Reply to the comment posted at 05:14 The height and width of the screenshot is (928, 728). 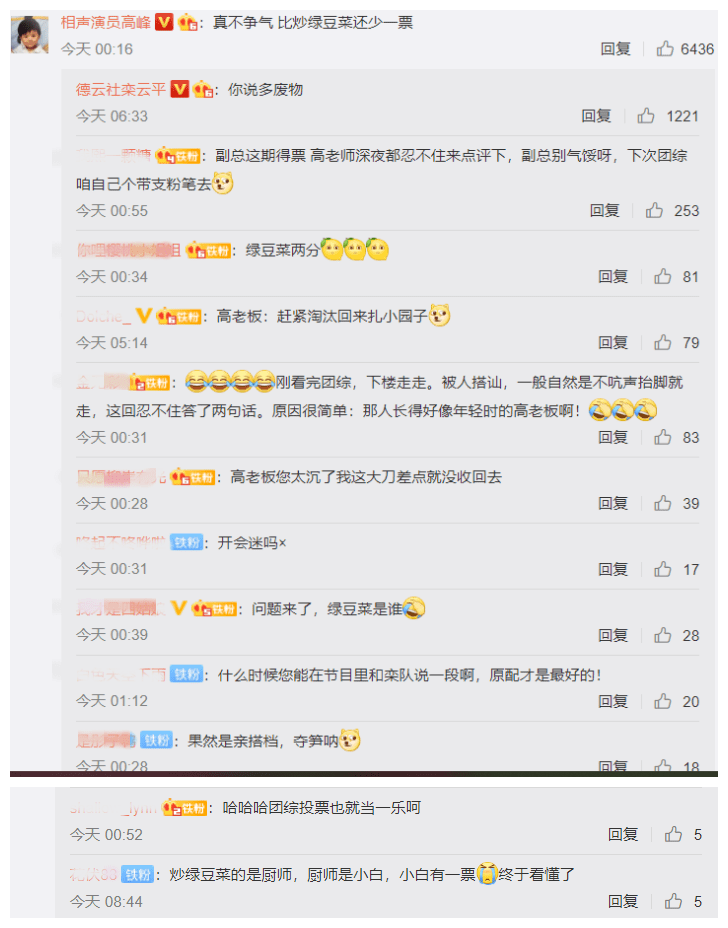613,342
